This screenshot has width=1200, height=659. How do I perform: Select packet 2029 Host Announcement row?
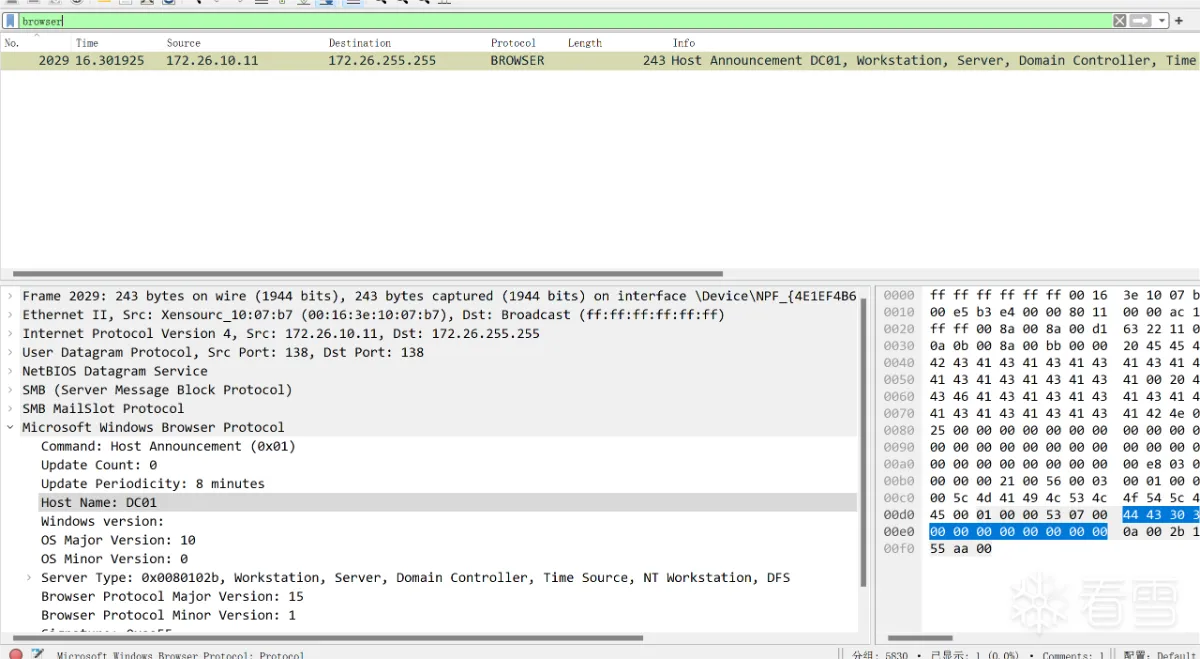pyautogui.click(x=600, y=61)
